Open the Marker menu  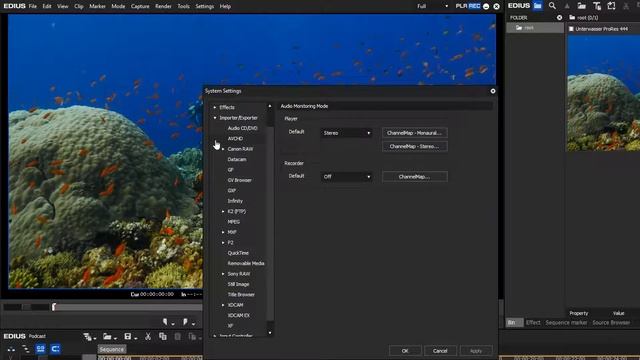click(x=97, y=6)
